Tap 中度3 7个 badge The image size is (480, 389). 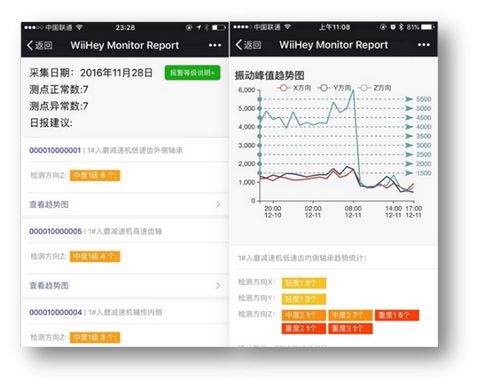350,315
